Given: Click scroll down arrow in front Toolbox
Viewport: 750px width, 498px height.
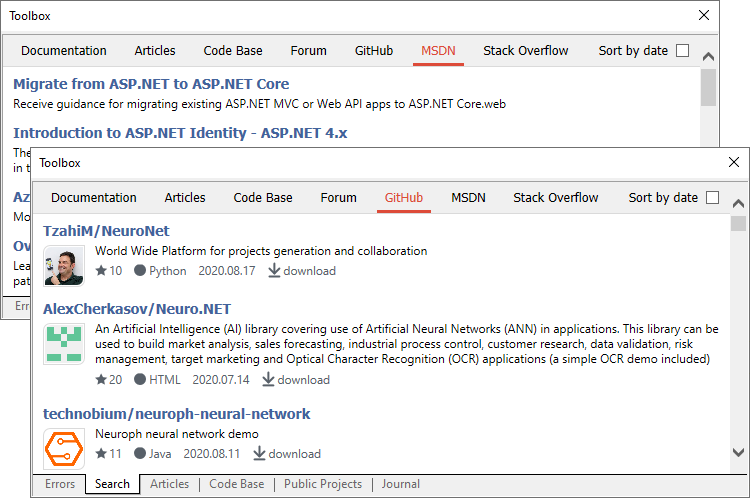Looking at the screenshot, I should coord(739,453).
